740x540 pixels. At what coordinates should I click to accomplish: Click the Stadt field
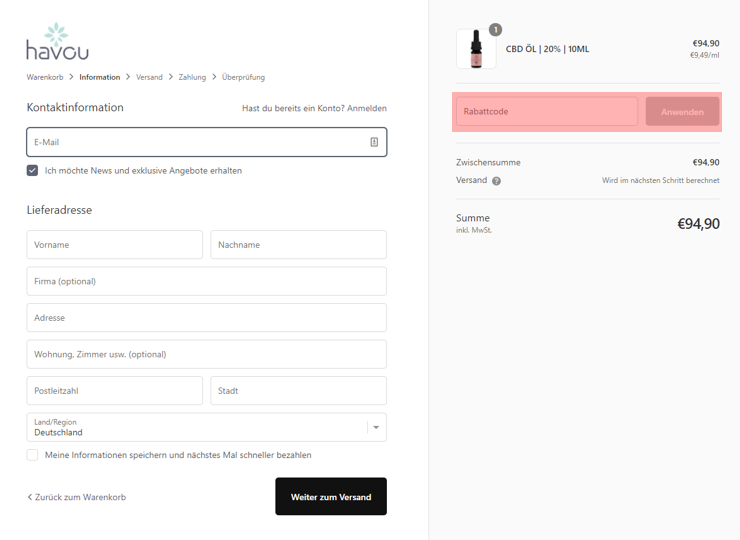298,390
